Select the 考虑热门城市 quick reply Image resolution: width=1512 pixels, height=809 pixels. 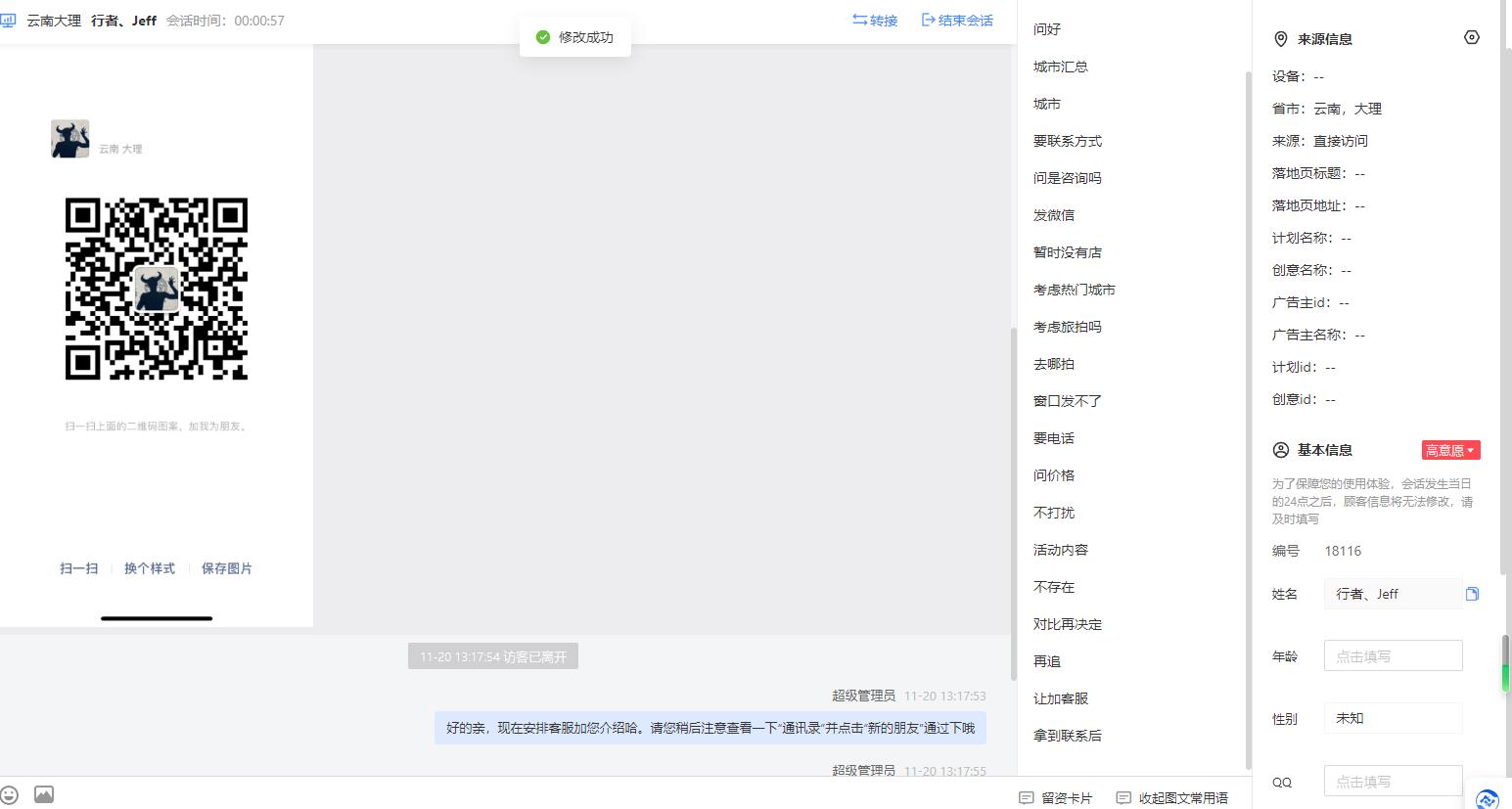[1075, 290]
